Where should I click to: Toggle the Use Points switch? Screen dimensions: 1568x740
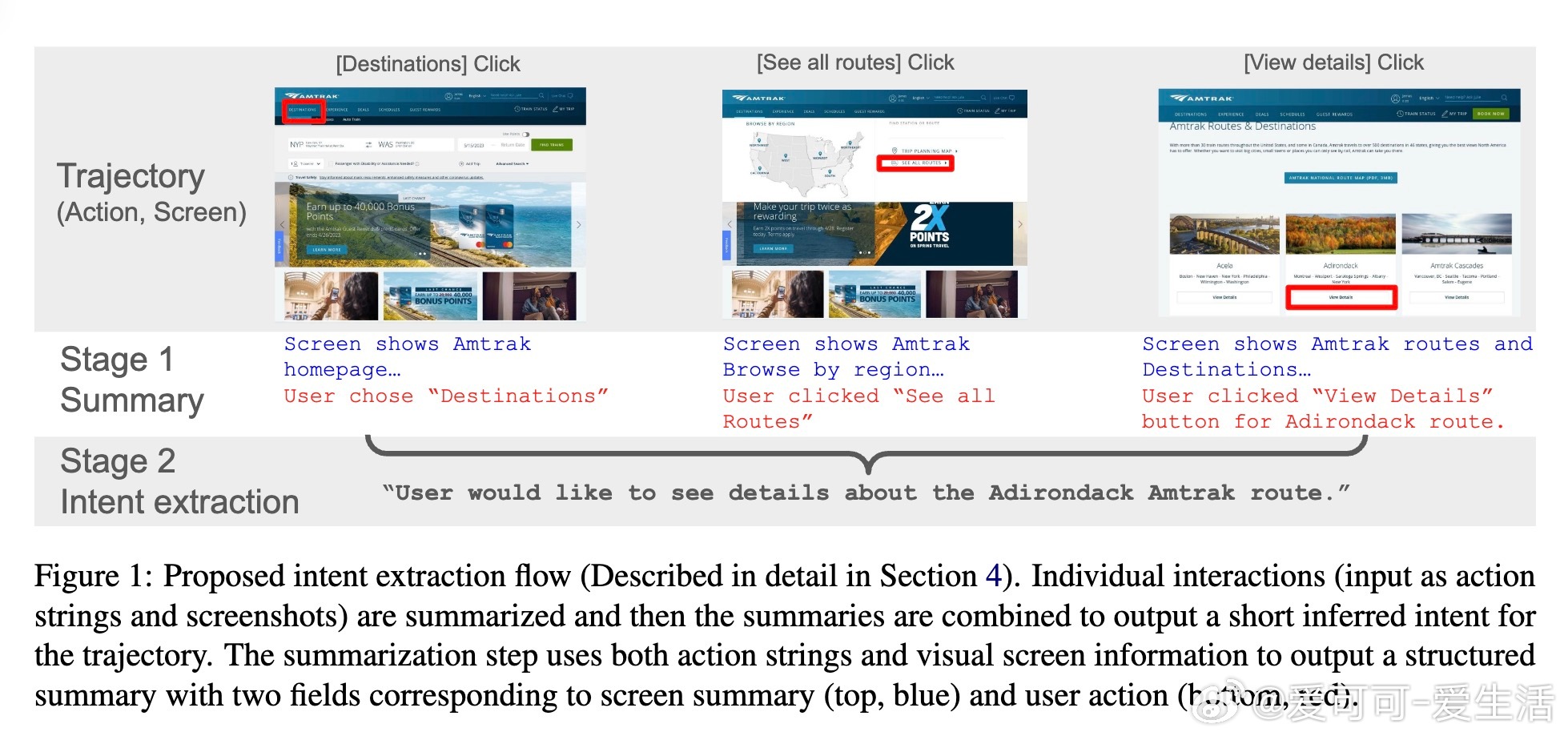[525, 135]
